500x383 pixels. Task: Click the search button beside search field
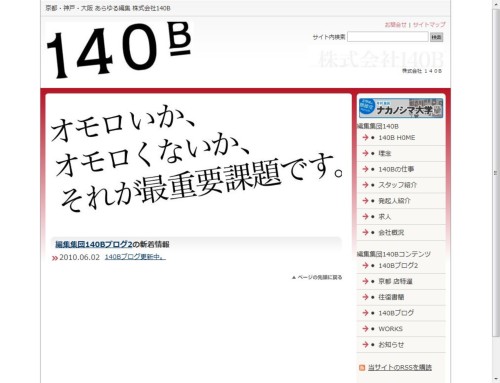pos(436,37)
